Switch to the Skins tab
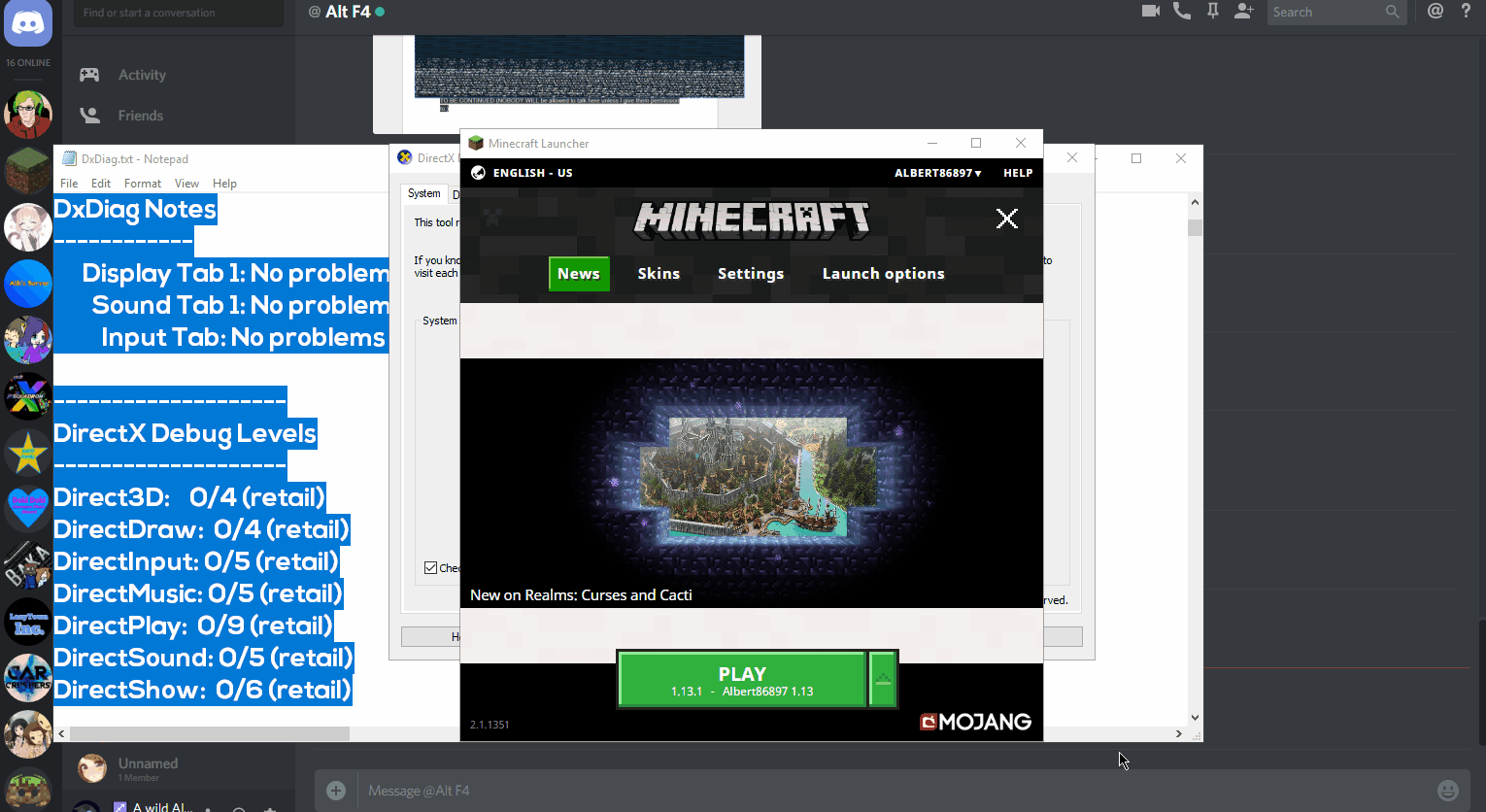Screen dimensions: 1486x812 click(659, 274)
